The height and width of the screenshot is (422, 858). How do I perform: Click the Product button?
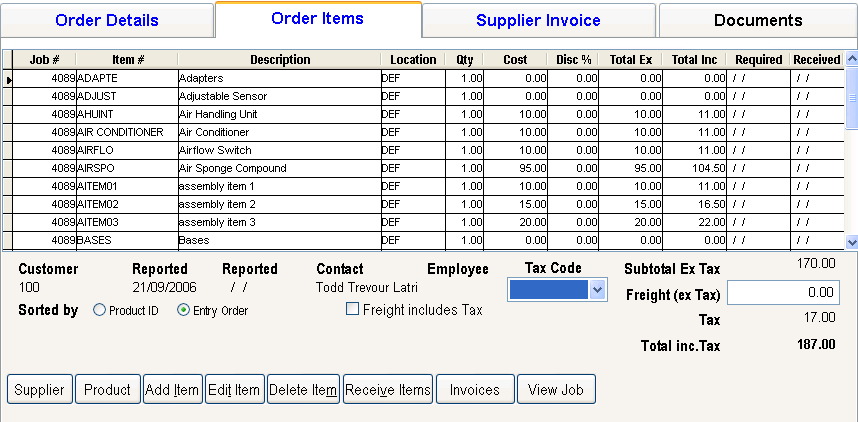click(107, 389)
